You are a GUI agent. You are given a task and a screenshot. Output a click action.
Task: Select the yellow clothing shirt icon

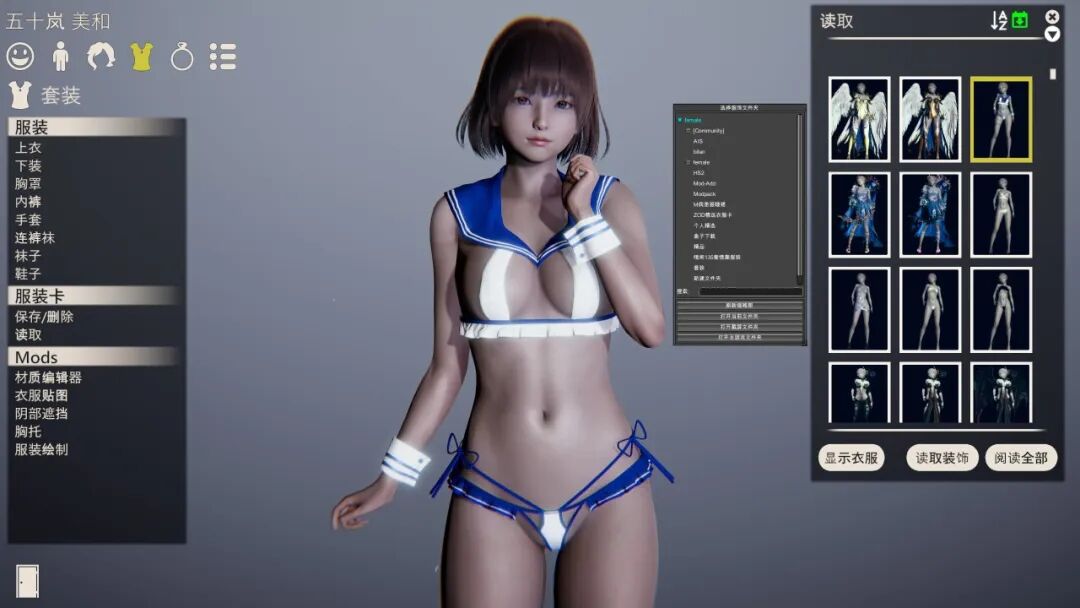141,56
